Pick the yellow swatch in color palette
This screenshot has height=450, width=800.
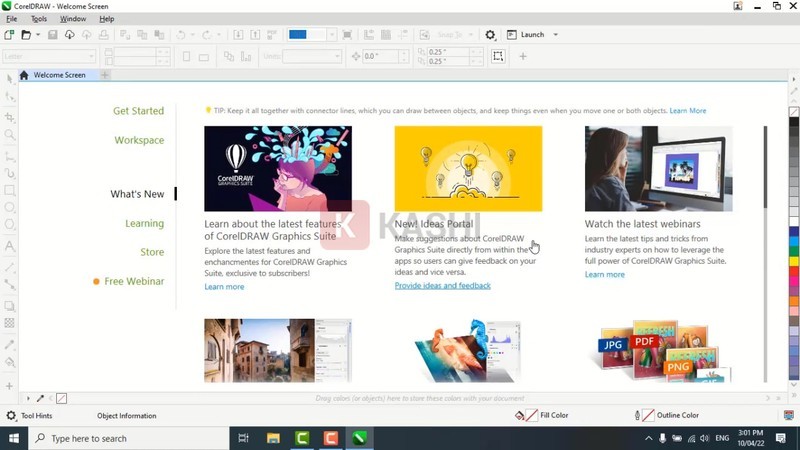click(794, 261)
